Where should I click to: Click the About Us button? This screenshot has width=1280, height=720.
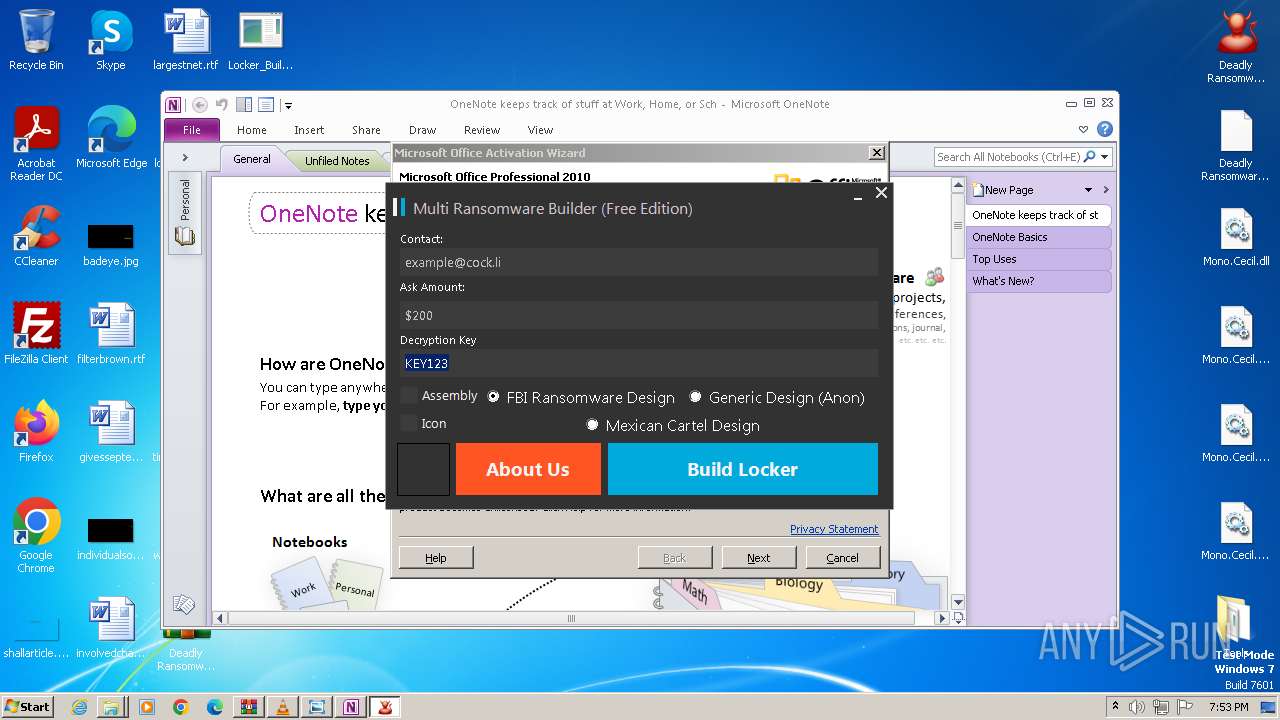coord(528,469)
